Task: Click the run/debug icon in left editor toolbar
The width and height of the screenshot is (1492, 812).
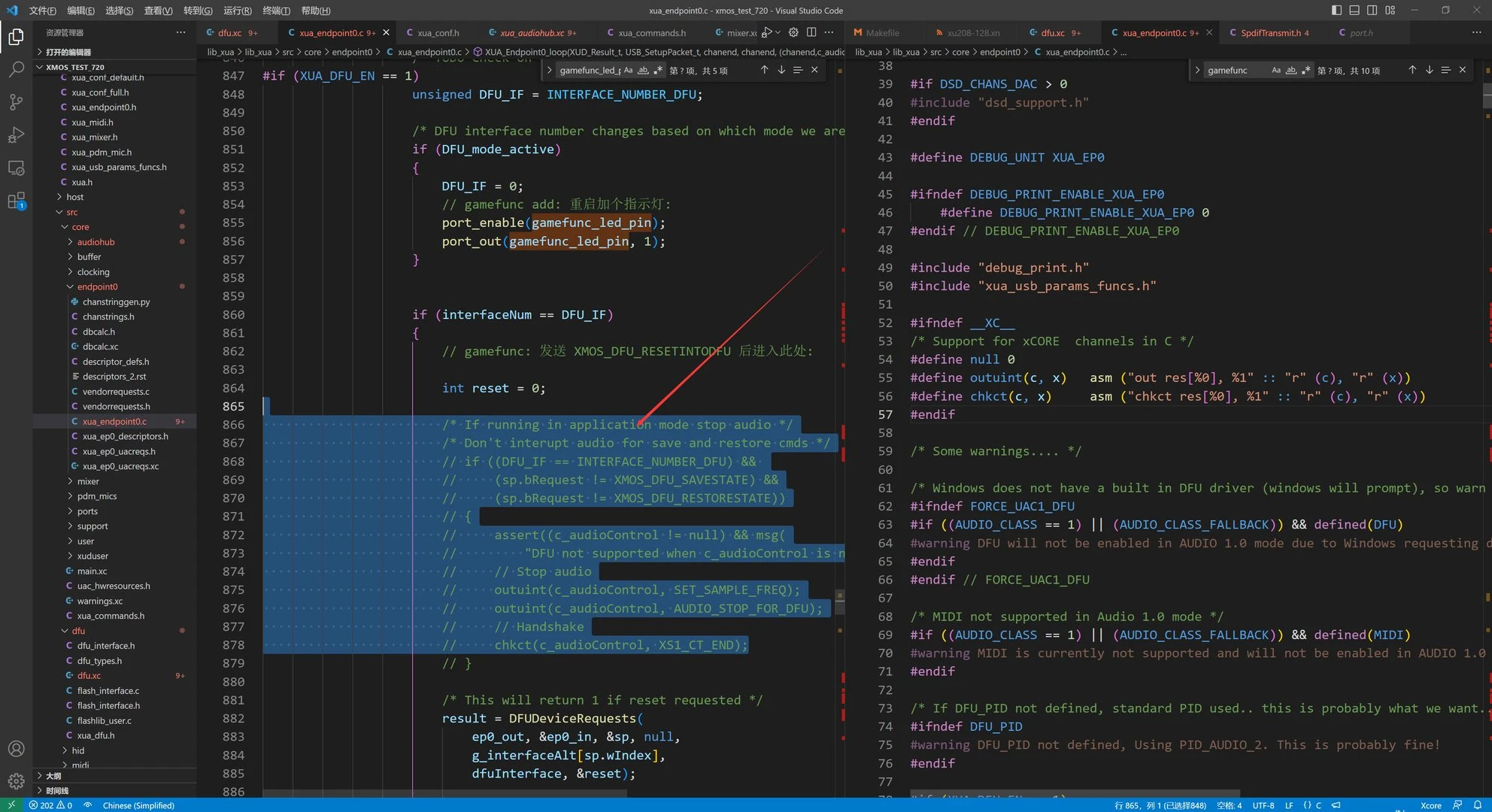Action: [x=766, y=32]
